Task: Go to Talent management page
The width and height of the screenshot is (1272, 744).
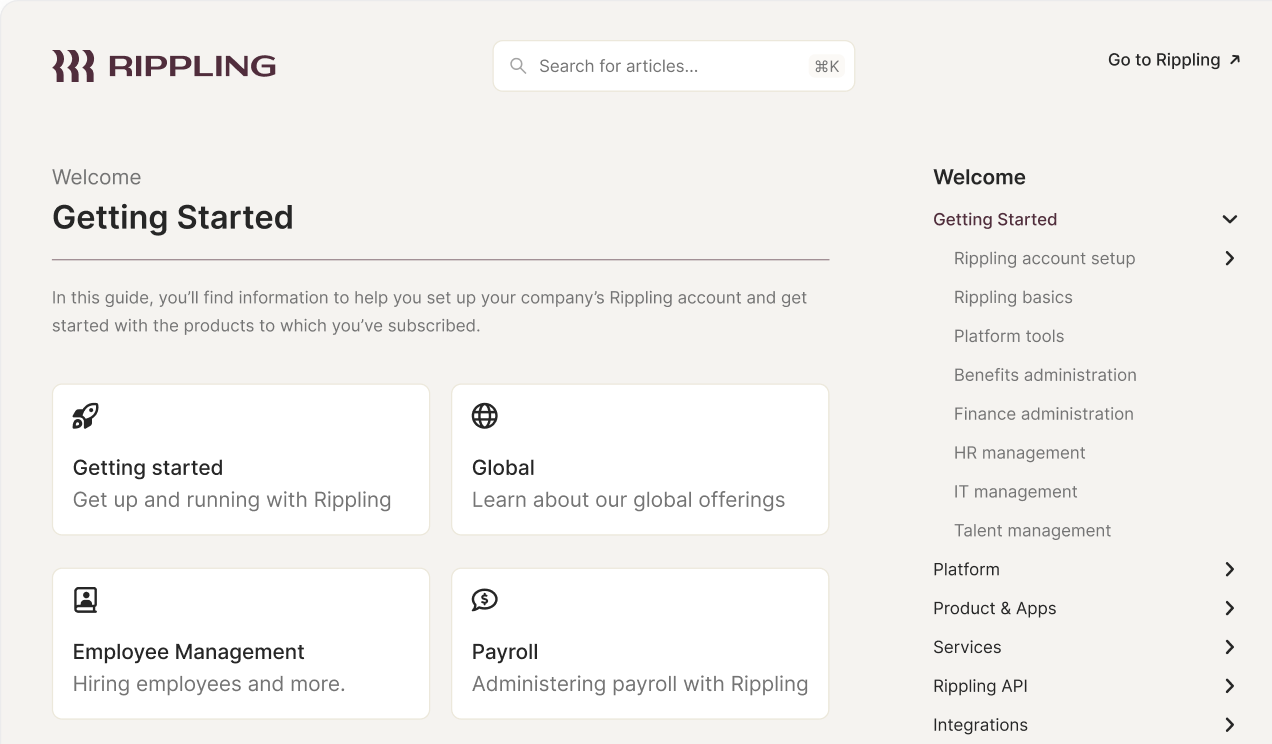Action: [1032, 531]
